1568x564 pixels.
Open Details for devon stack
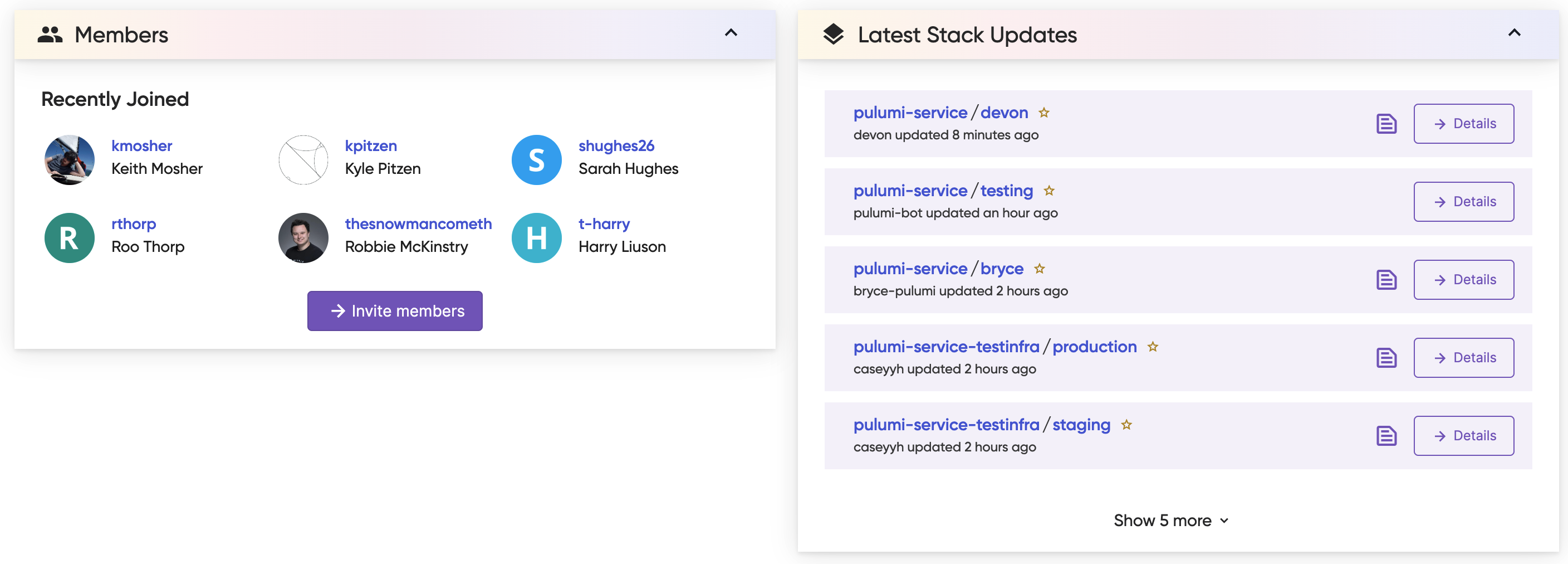coord(1464,124)
